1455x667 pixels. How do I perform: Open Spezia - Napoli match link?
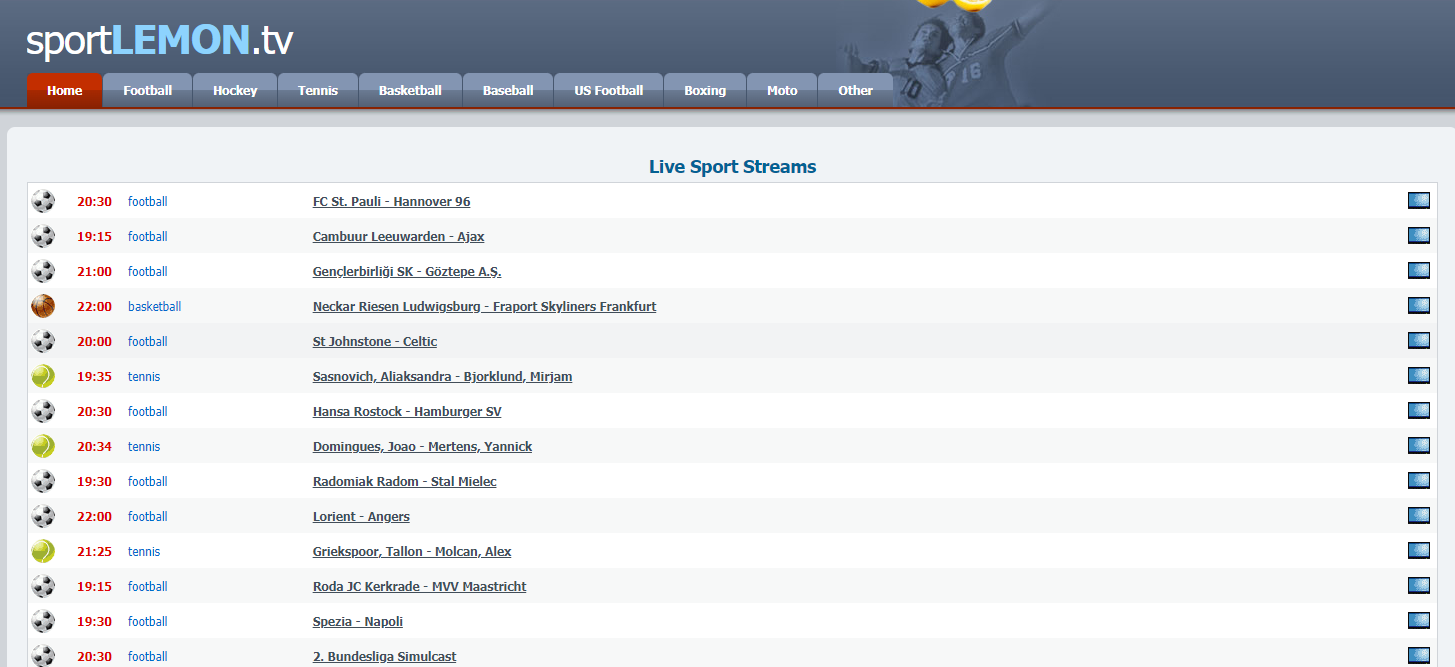(358, 621)
